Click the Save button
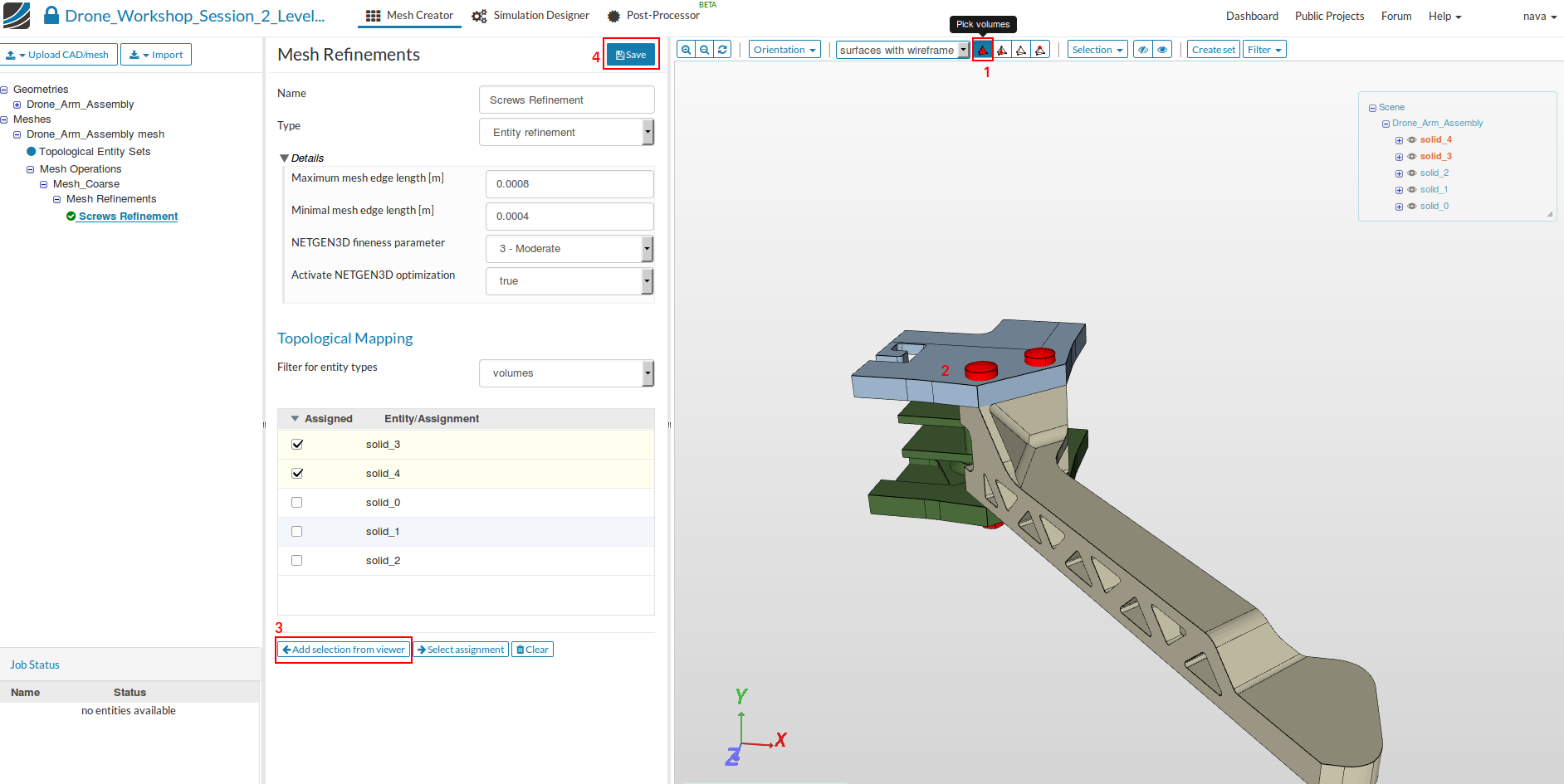 pyautogui.click(x=631, y=55)
